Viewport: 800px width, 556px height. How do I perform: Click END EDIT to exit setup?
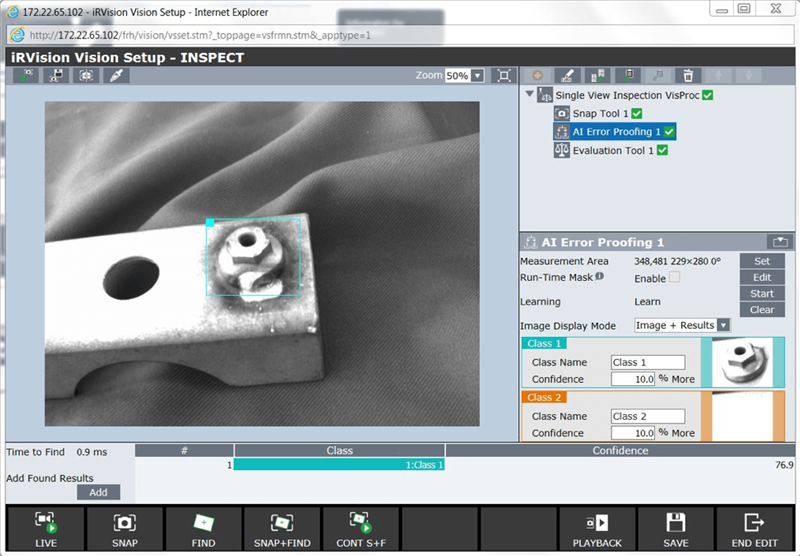point(755,530)
